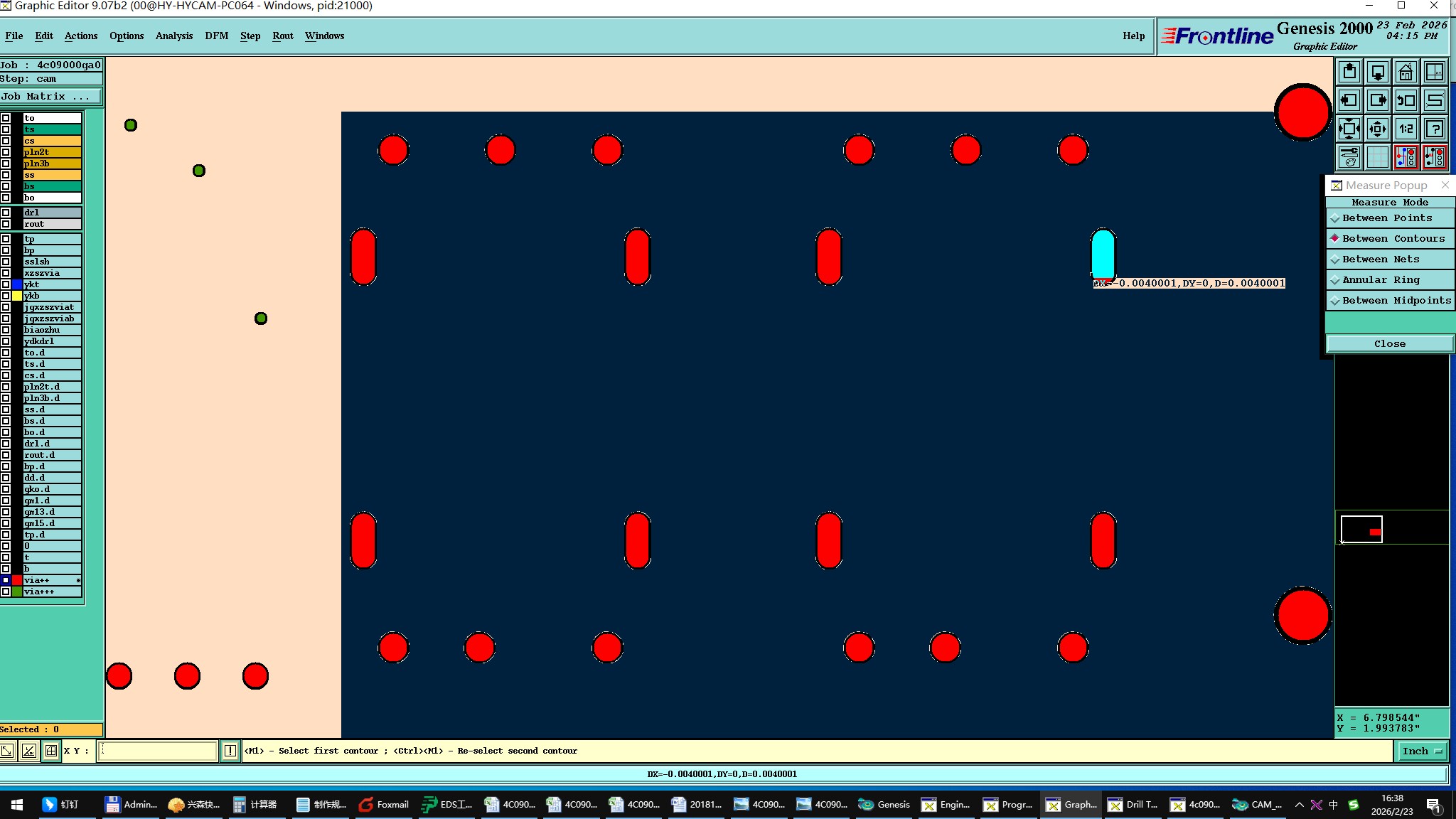Click the zoom home view icon
This screenshot has height=819, width=1456.
tap(1406, 73)
